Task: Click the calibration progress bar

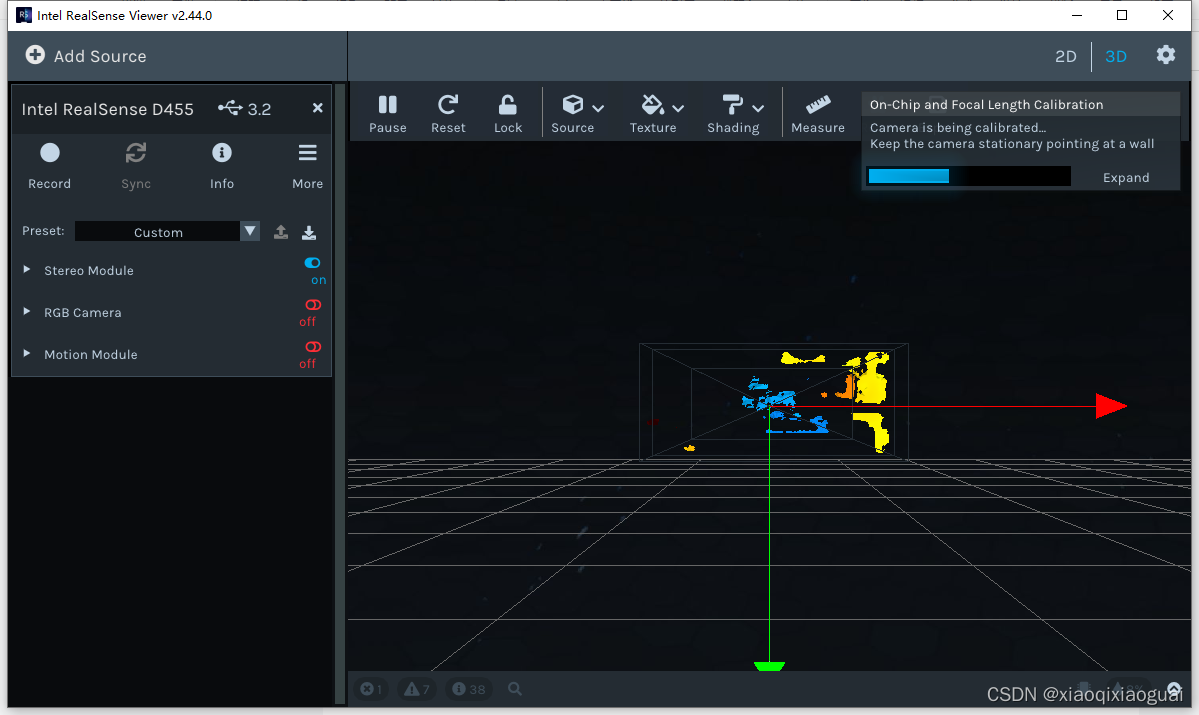Action: [x=968, y=177]
